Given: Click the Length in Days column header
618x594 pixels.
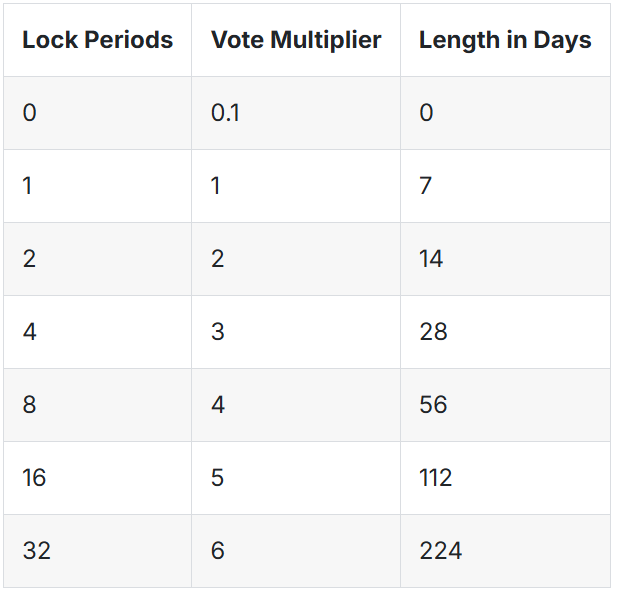Looking at the screenshot, I should tap(505, 40).
